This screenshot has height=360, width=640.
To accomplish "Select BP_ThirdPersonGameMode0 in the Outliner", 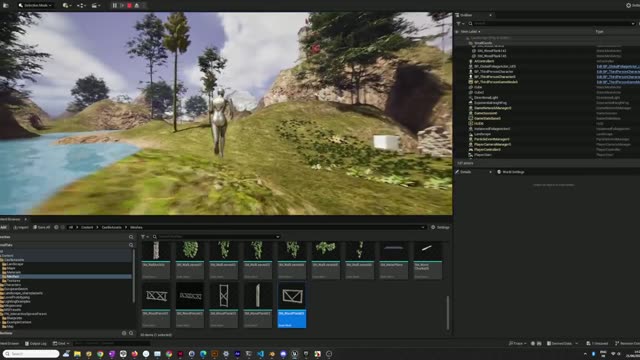I will [496, 82].
